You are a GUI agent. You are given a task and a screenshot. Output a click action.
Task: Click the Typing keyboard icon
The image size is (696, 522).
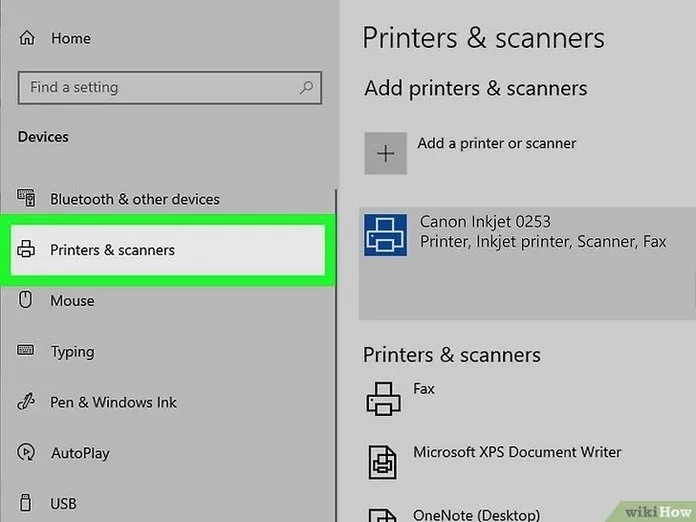point(27,351)
